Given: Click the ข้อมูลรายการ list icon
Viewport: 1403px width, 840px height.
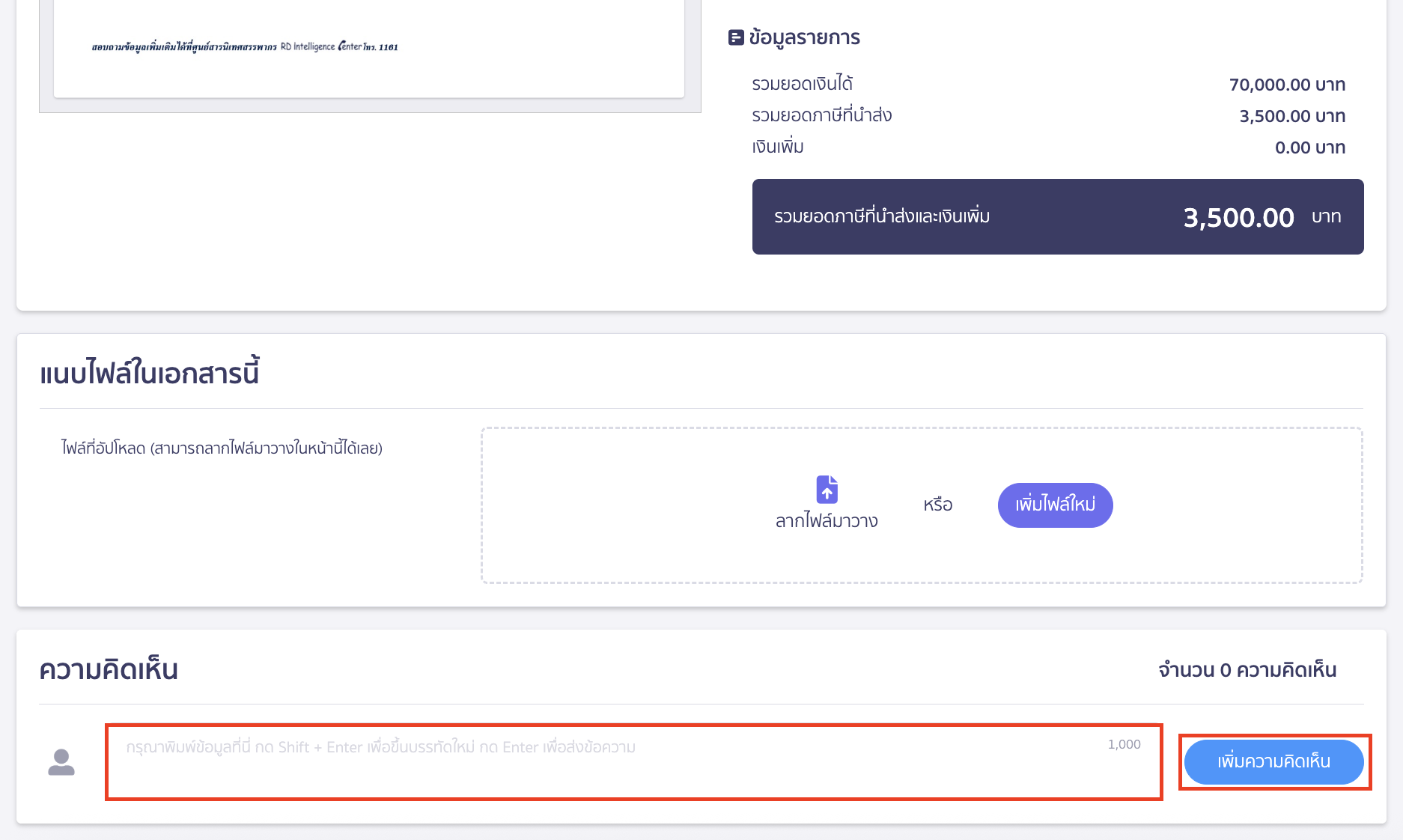Looking at the screenshot, I should pyautogui.click(x=736, y=37).
